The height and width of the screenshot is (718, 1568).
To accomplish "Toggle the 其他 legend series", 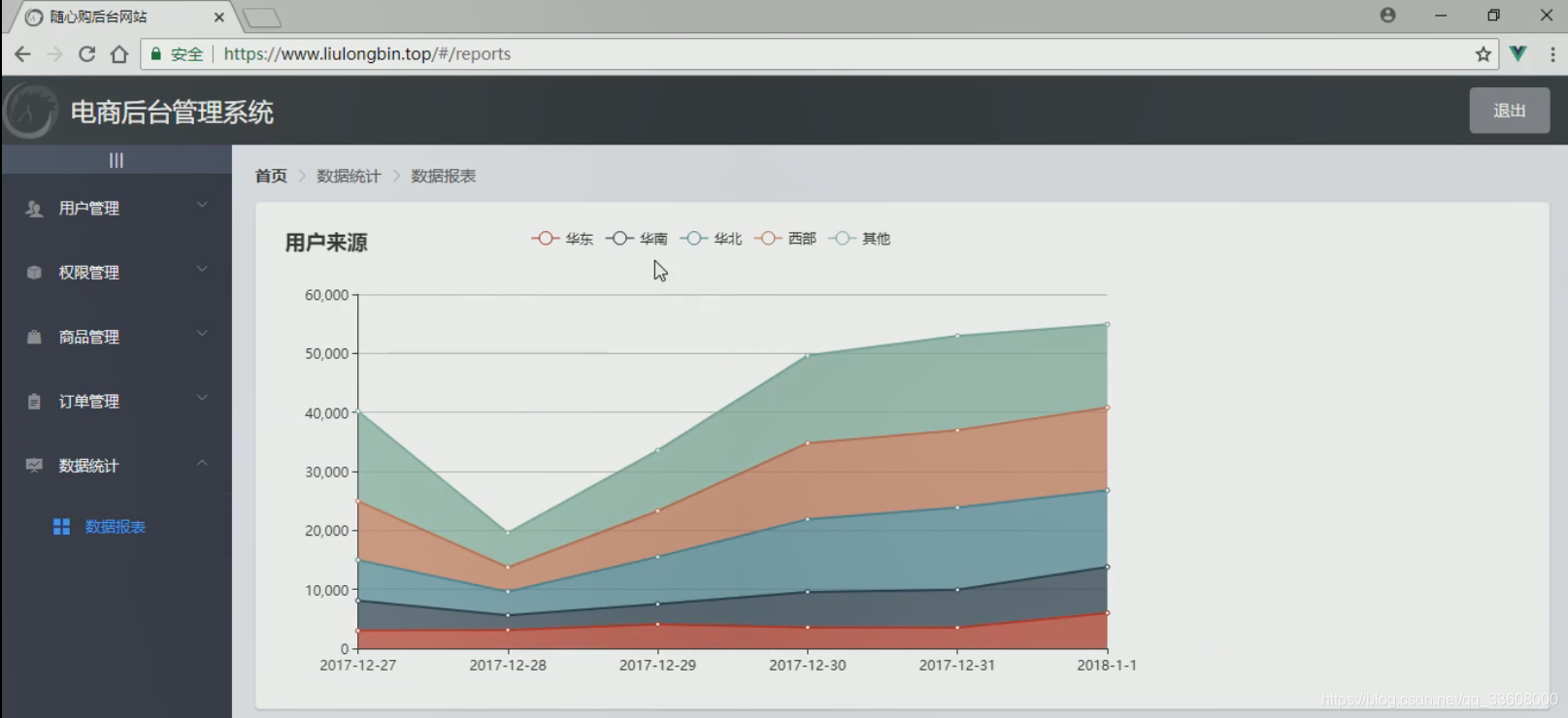I will (x=859, y=239).
